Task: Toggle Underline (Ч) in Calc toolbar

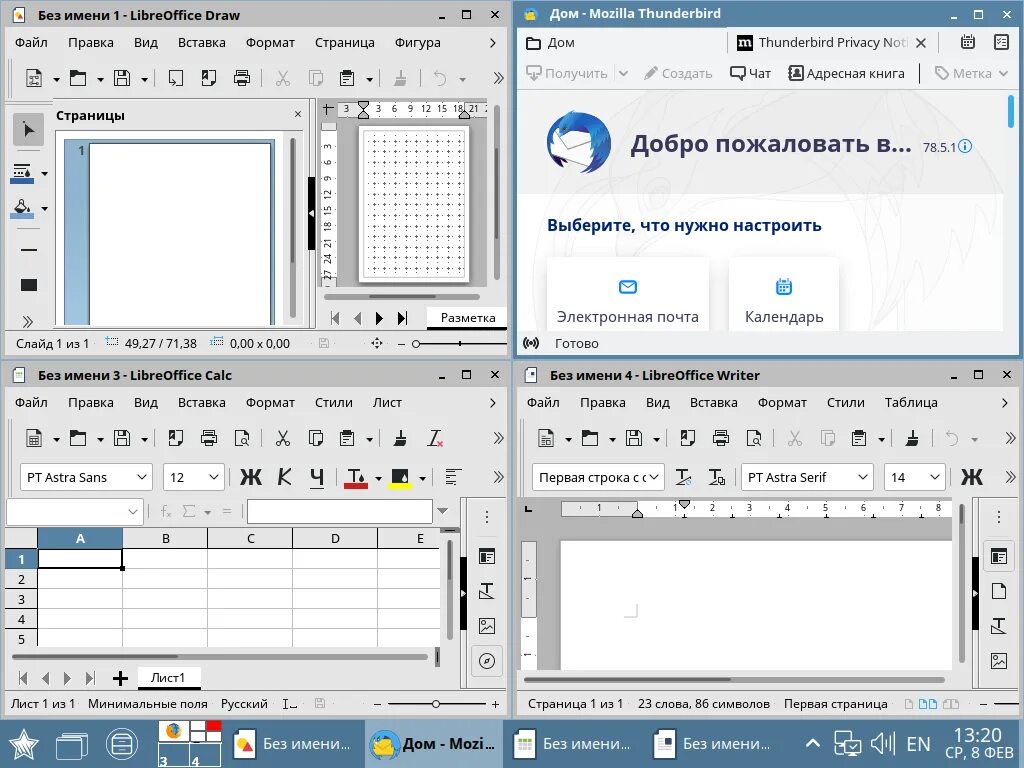Action: click(x=317, y=477)
